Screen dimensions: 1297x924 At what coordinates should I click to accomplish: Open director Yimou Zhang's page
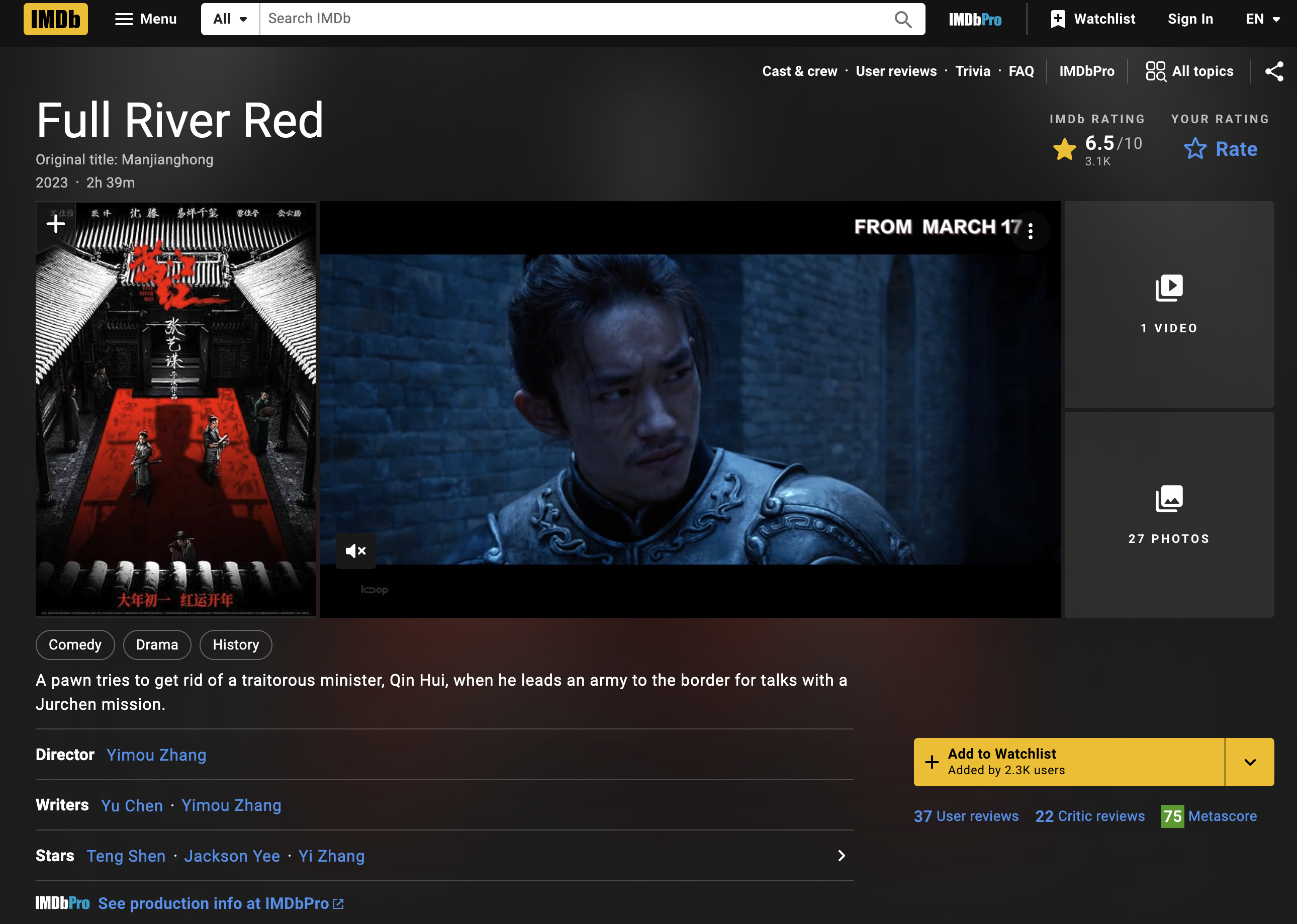coord(156,755)
